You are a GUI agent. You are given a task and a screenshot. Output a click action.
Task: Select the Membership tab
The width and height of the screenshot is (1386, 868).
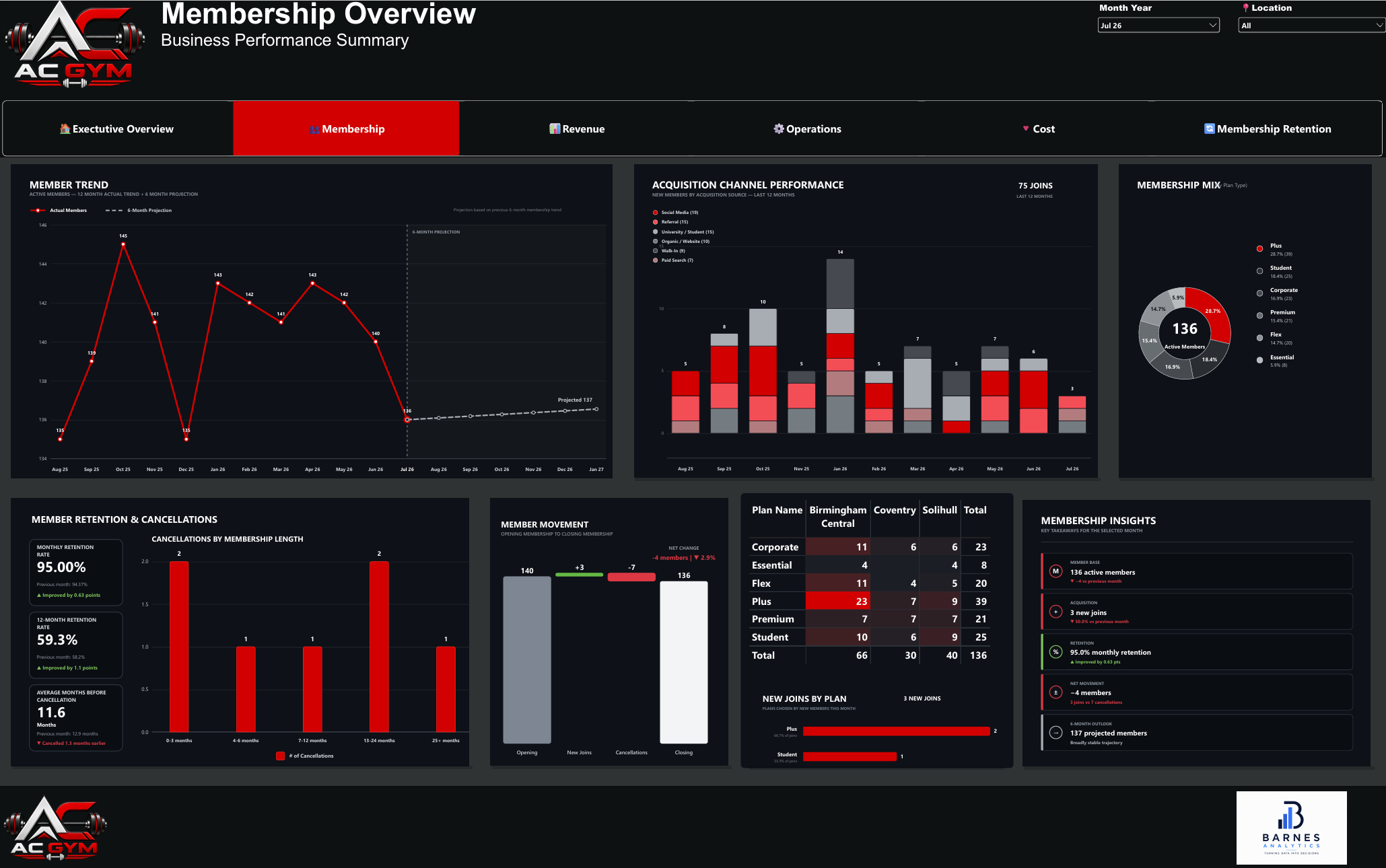346,129
